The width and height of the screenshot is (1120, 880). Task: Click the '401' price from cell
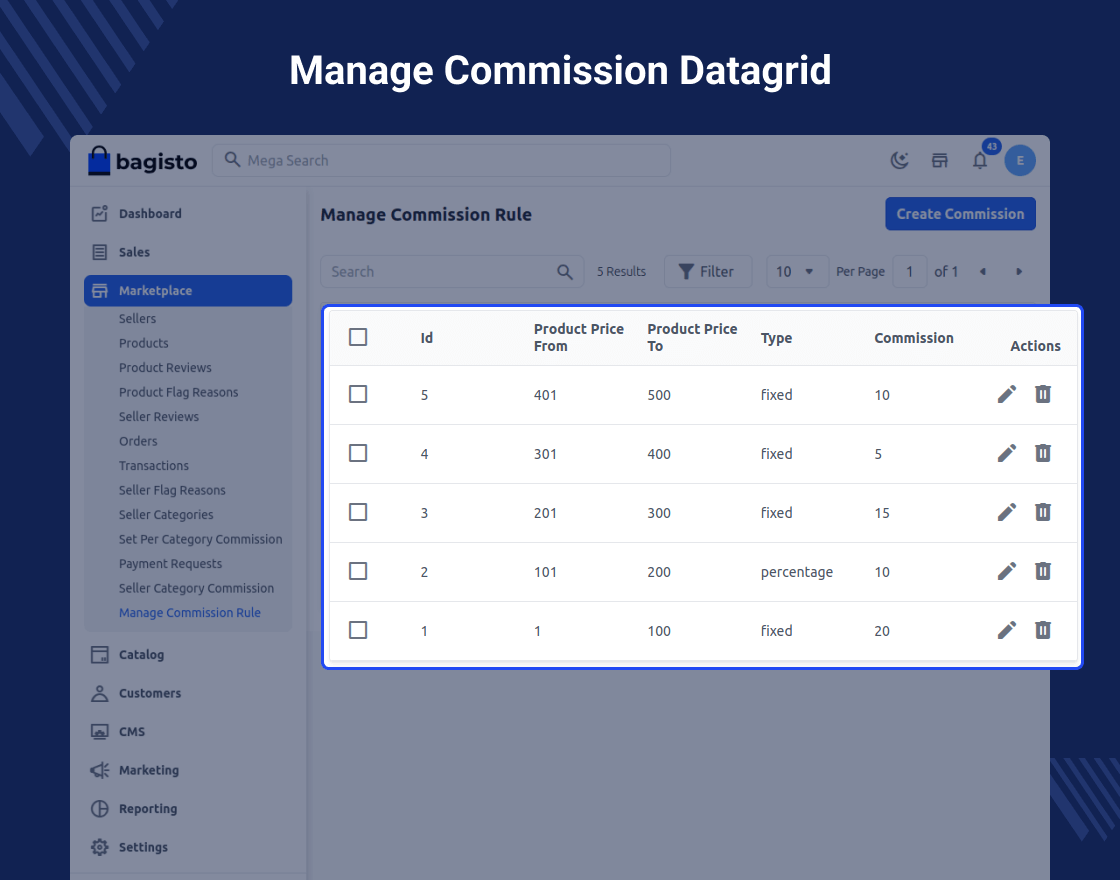click(x=545, y=395)
